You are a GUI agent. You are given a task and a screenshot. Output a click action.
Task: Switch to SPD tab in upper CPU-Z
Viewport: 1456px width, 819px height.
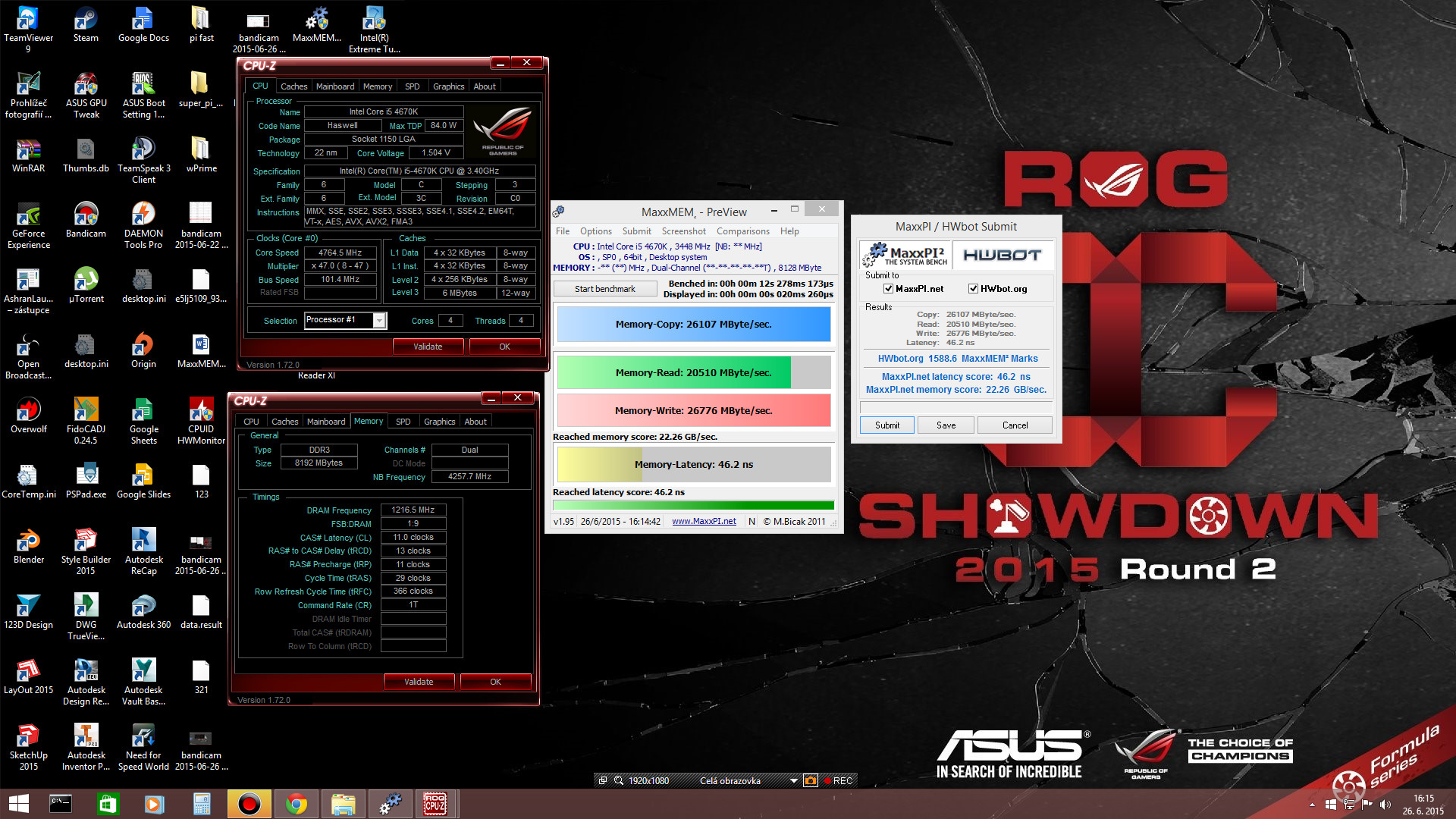(412, 86)
